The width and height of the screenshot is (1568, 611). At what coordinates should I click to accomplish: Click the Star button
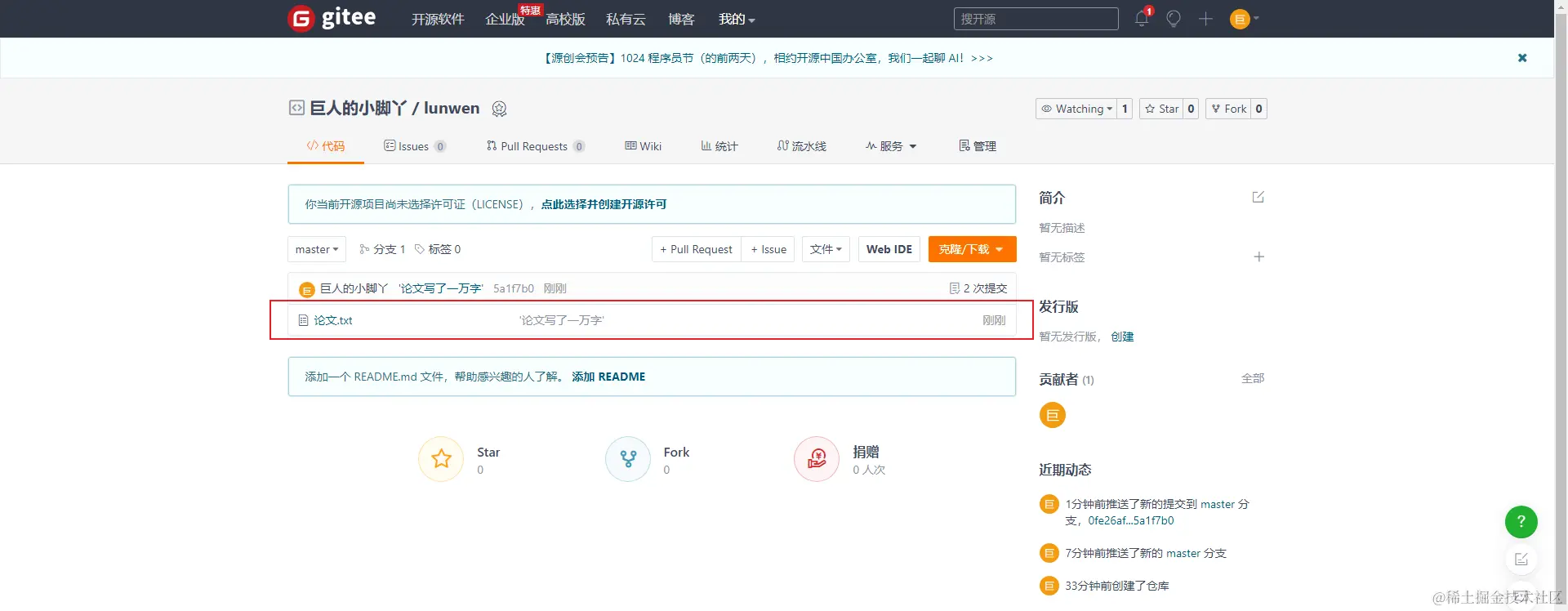[1160, 109]
